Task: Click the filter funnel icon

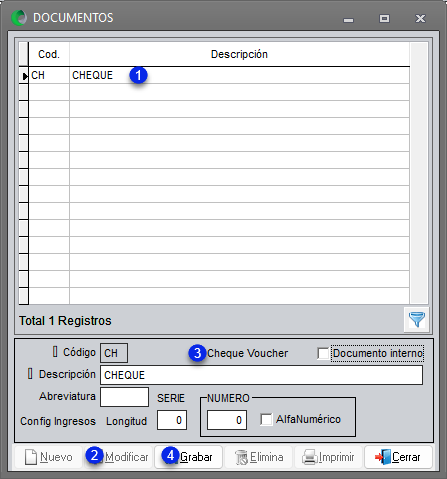Action: pos(417,320)
